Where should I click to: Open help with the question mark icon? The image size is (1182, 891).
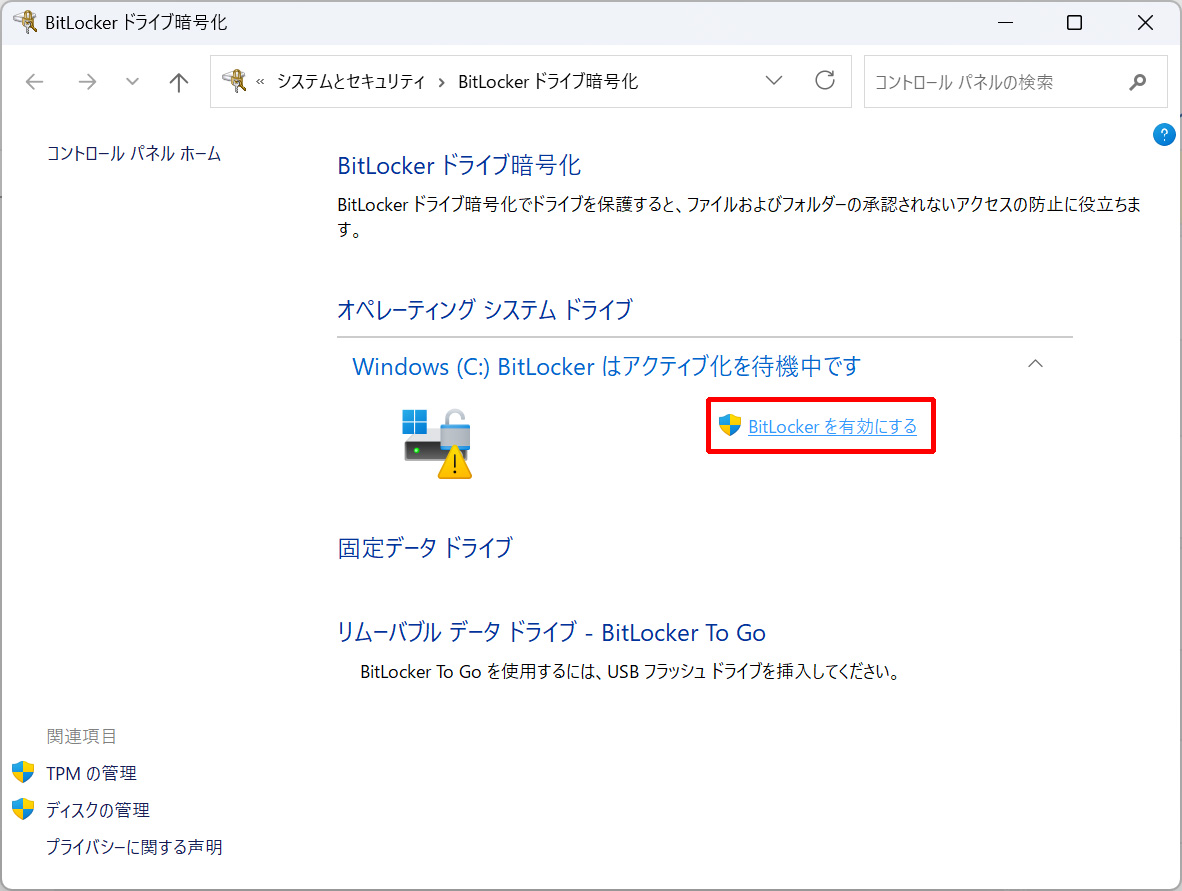coord(1163,135)
